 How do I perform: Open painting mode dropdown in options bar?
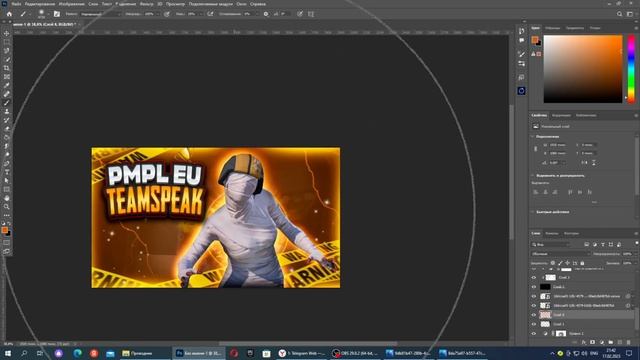(100, 14)
